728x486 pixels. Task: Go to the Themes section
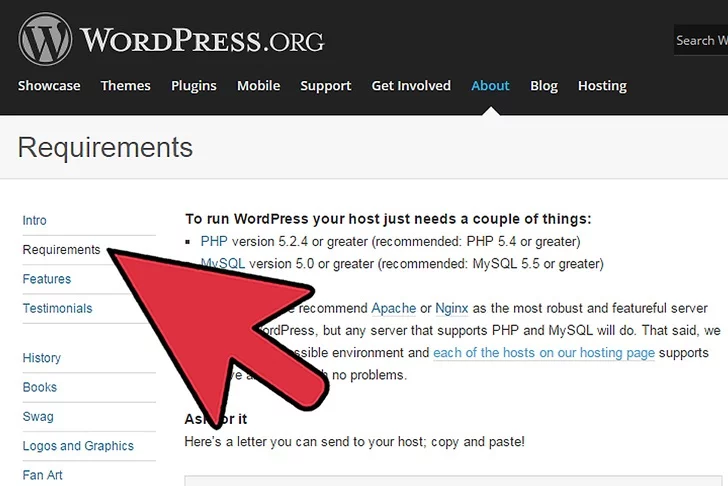click(125, 86)
